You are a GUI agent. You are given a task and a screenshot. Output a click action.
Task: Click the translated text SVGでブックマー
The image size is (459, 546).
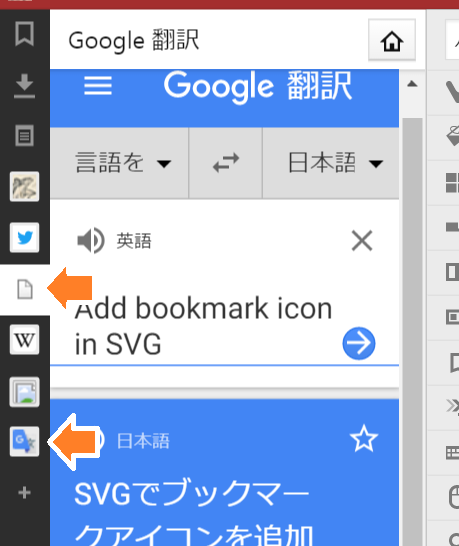tap(191, 494)
